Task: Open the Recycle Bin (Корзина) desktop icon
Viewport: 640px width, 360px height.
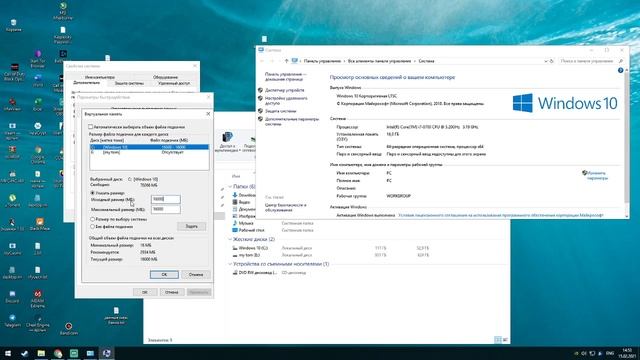Action: 13,24
